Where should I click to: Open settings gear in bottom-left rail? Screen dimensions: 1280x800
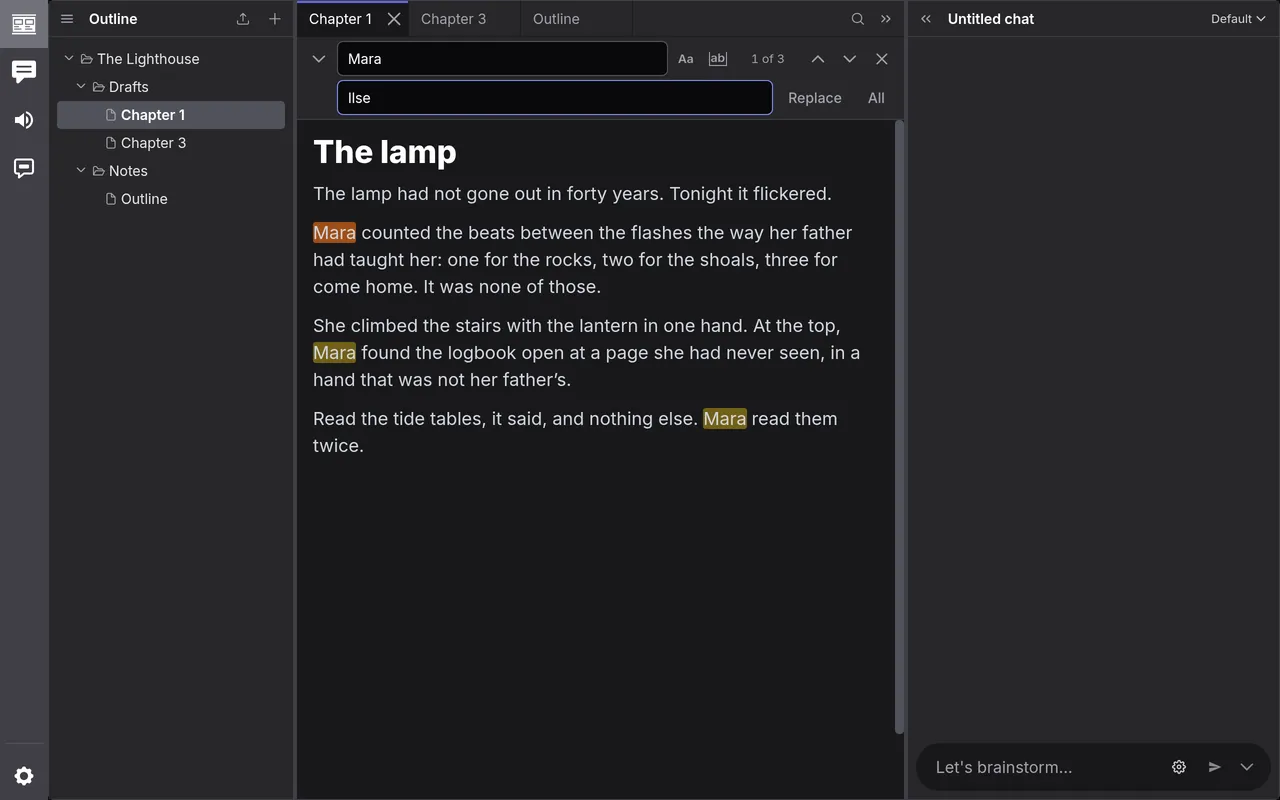[x=24, y=776]
